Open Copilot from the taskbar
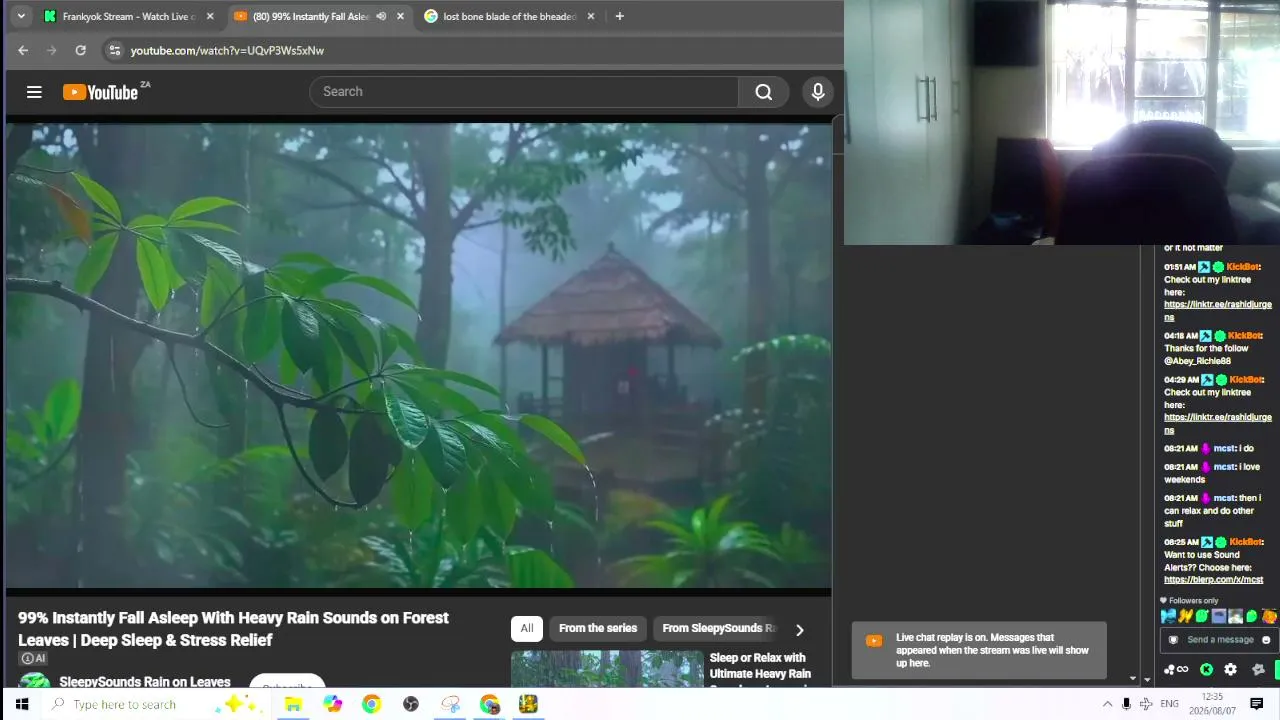The height and width of the screenshot is (720, 1280). (333, 704)
